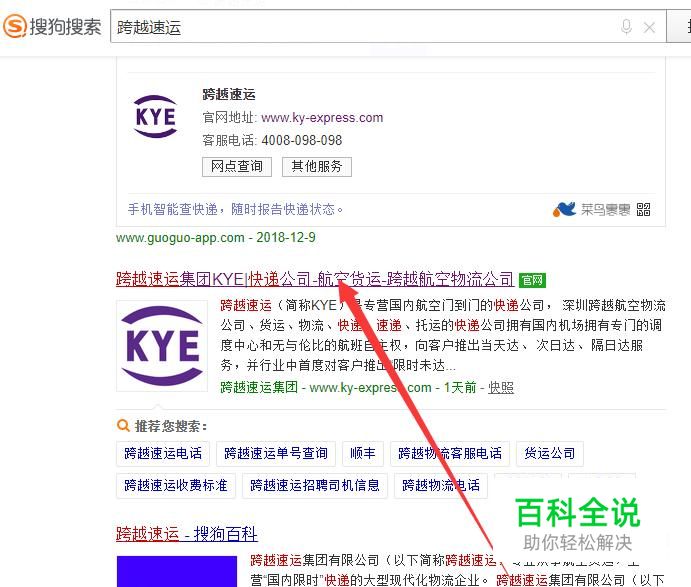Select suggestion 跨越速运单号查询
This screenshot has width=691, height=587.
(x=276, y=453)
